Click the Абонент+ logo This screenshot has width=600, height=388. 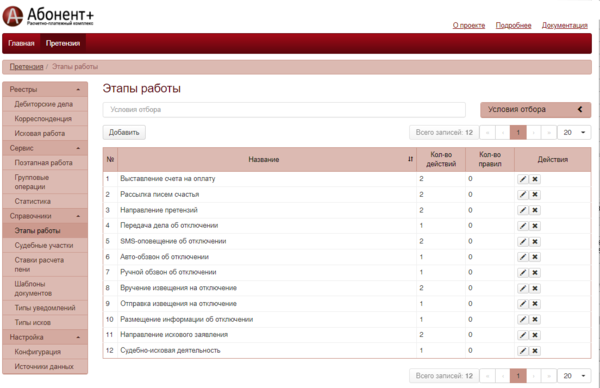48,16
